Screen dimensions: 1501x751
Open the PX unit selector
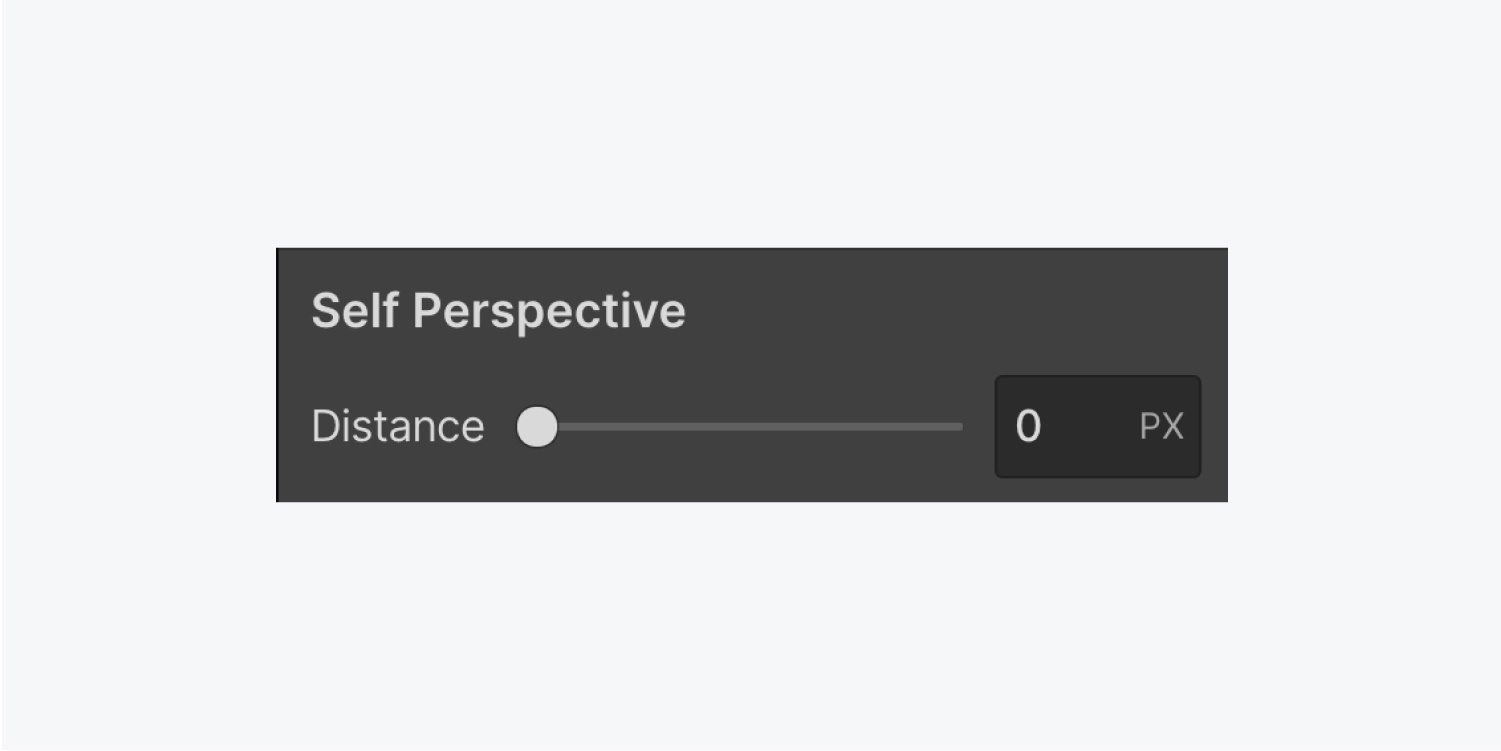pos(1161,427)
